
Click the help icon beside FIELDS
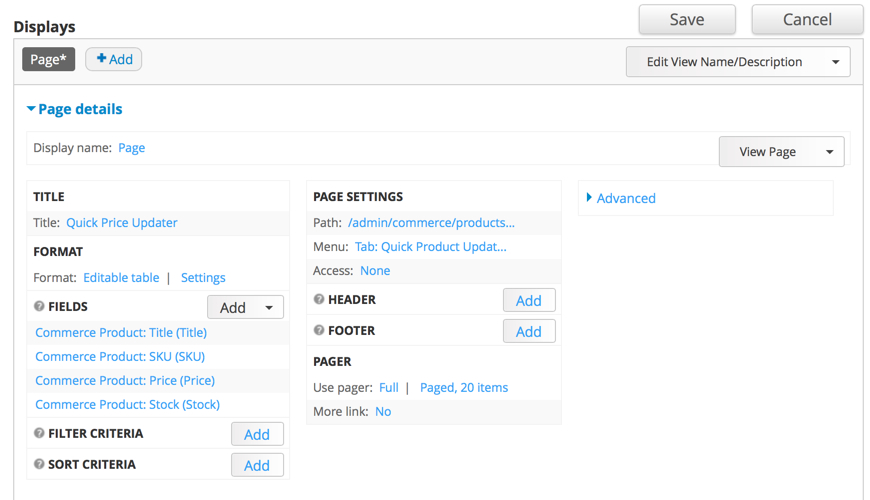40,307
